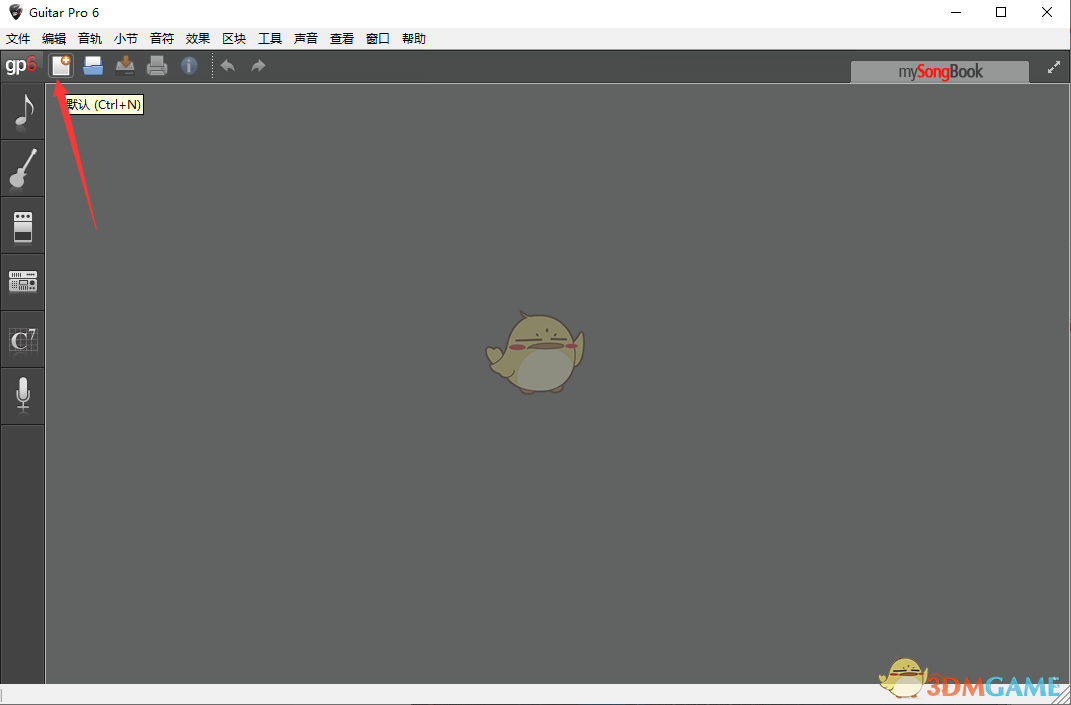The height and width of the screenshot is (705, 1071).
Task: Open the 查看 menu
Action: (x=342, y=39)
